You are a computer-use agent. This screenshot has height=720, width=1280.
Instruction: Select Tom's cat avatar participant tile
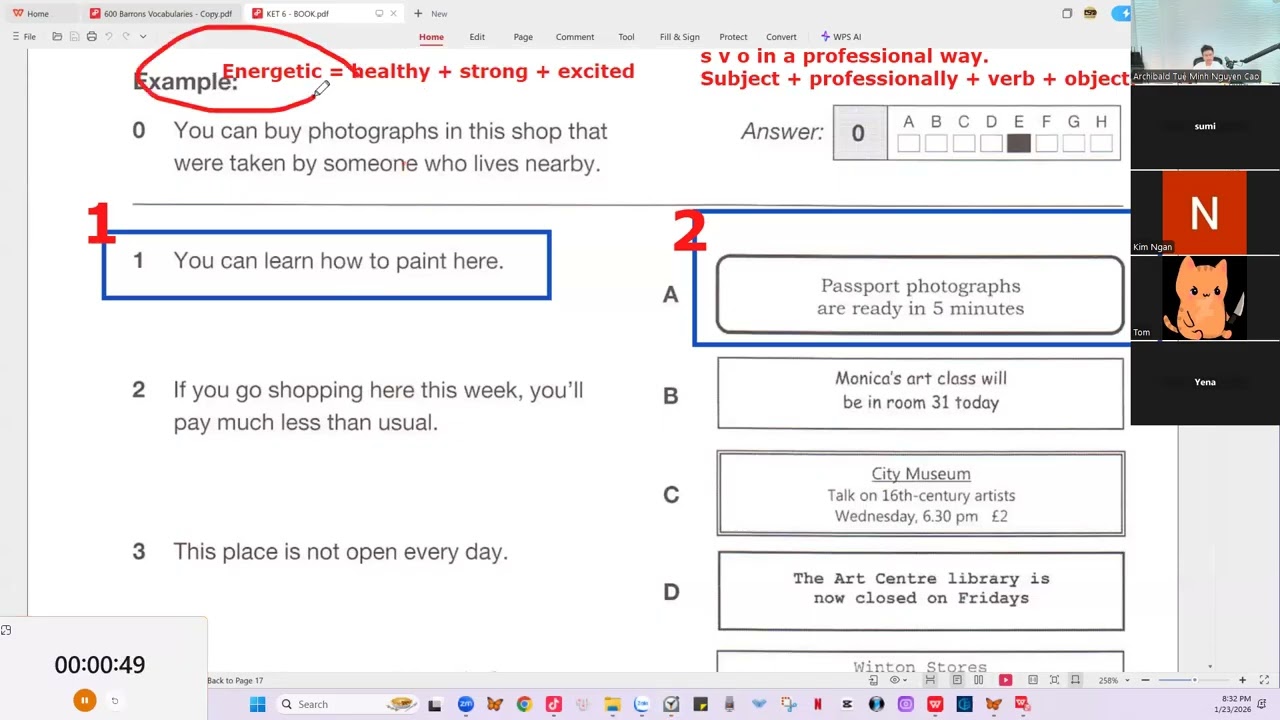coord(1204,298)
